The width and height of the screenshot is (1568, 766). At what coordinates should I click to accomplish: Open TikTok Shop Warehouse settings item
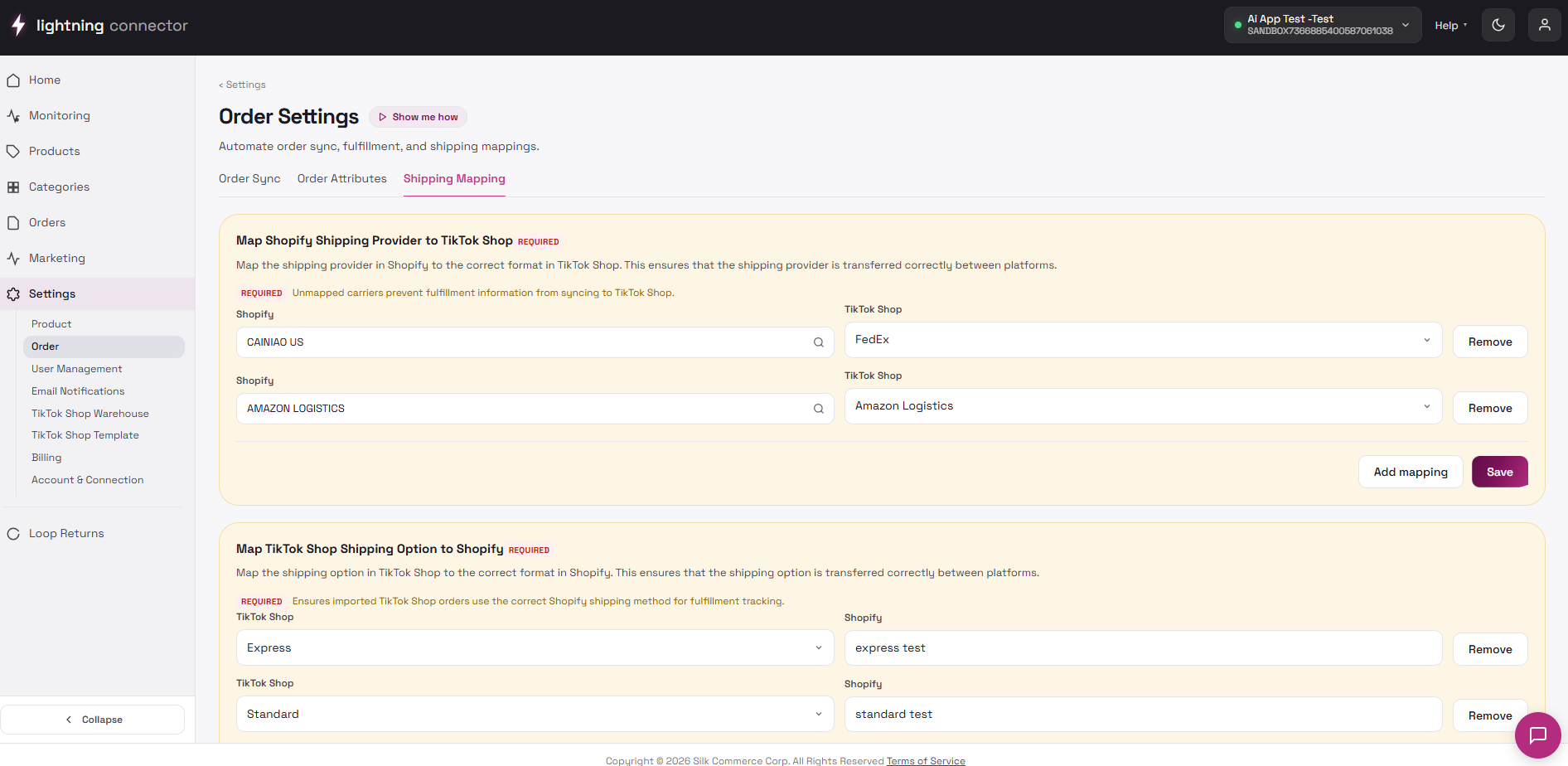coord(90,414)
